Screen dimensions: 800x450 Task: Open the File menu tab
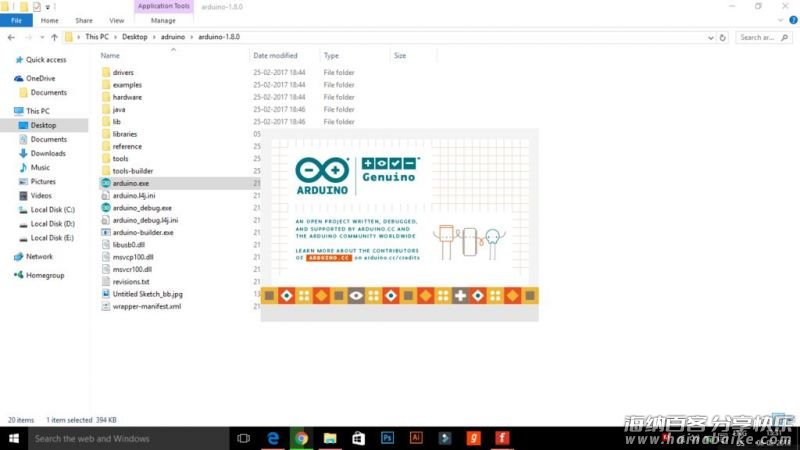(x=15, y=20)
